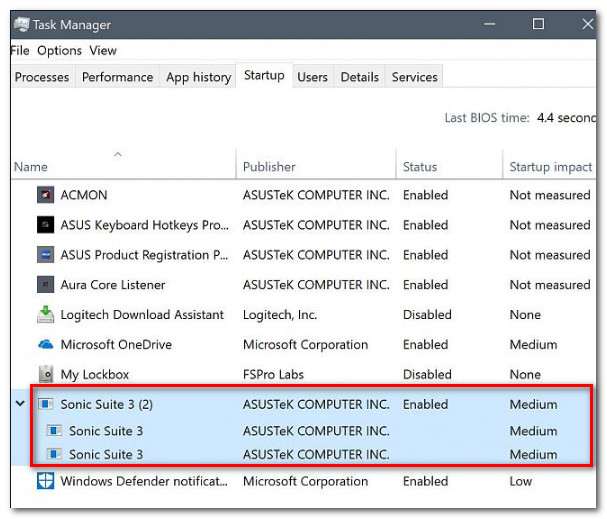Click the My Lockbox icon
Screen dimensions: 607x519
click(45, 375)
